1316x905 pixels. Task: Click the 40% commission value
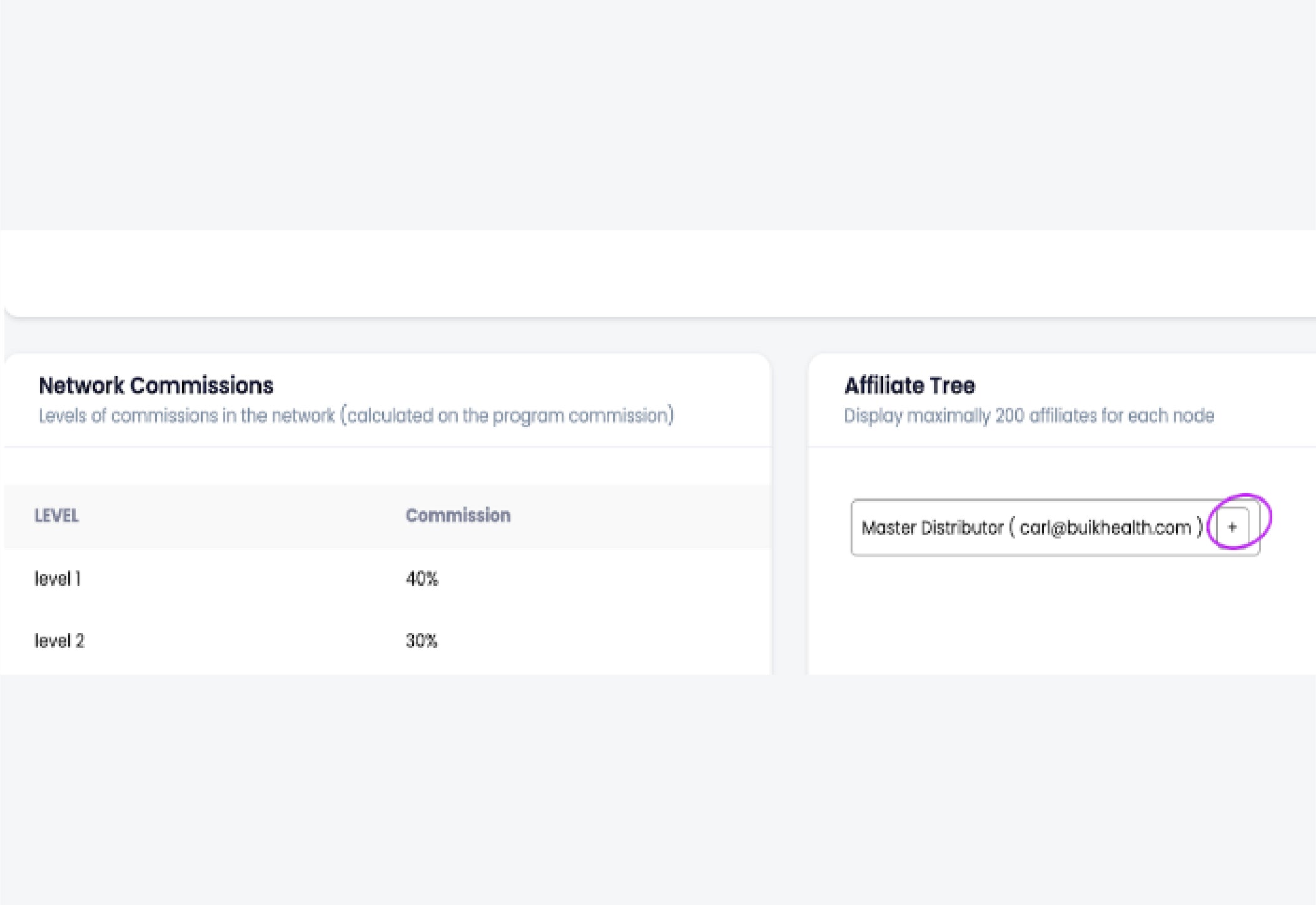[422, 579]
